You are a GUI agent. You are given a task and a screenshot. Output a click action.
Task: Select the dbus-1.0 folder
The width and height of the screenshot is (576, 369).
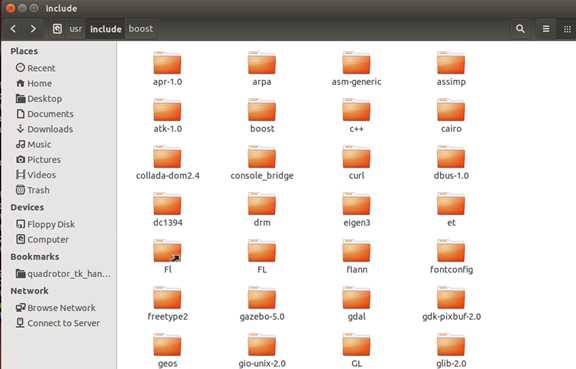tap(451, 163)
